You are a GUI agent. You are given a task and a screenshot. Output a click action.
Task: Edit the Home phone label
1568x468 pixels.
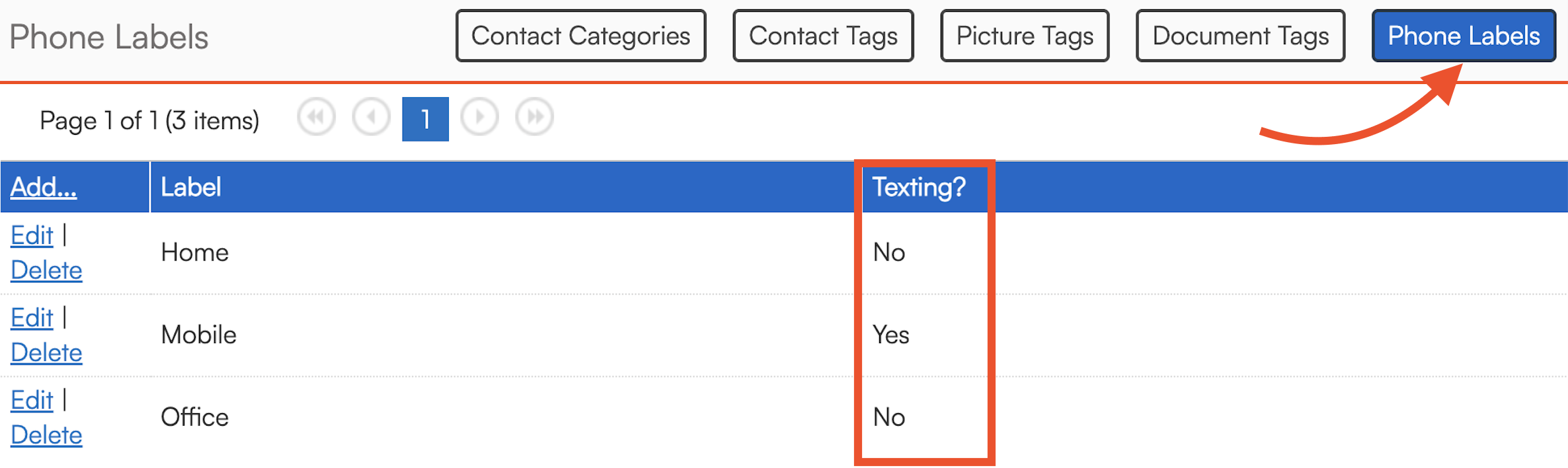tap(32, 235)
